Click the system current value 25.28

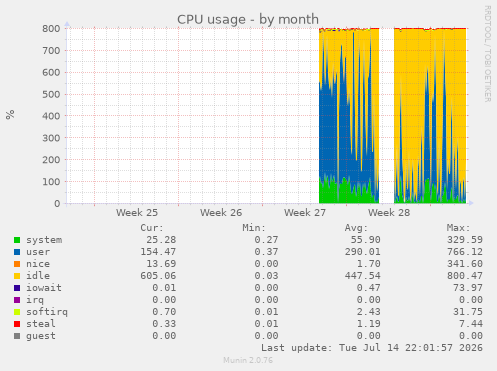(161, 240)
